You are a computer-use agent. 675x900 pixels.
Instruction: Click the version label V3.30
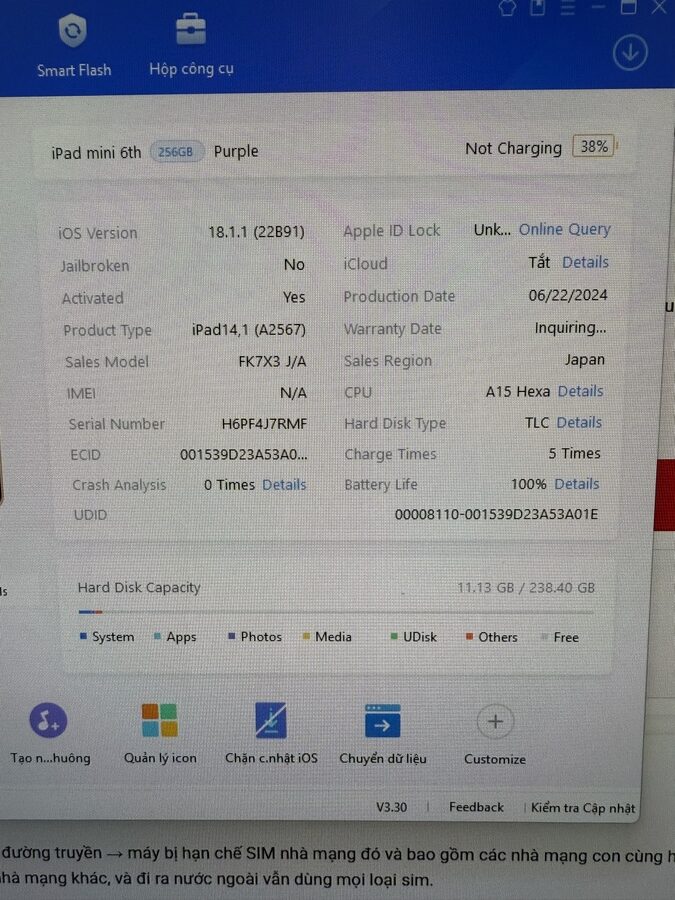[391, 807]
